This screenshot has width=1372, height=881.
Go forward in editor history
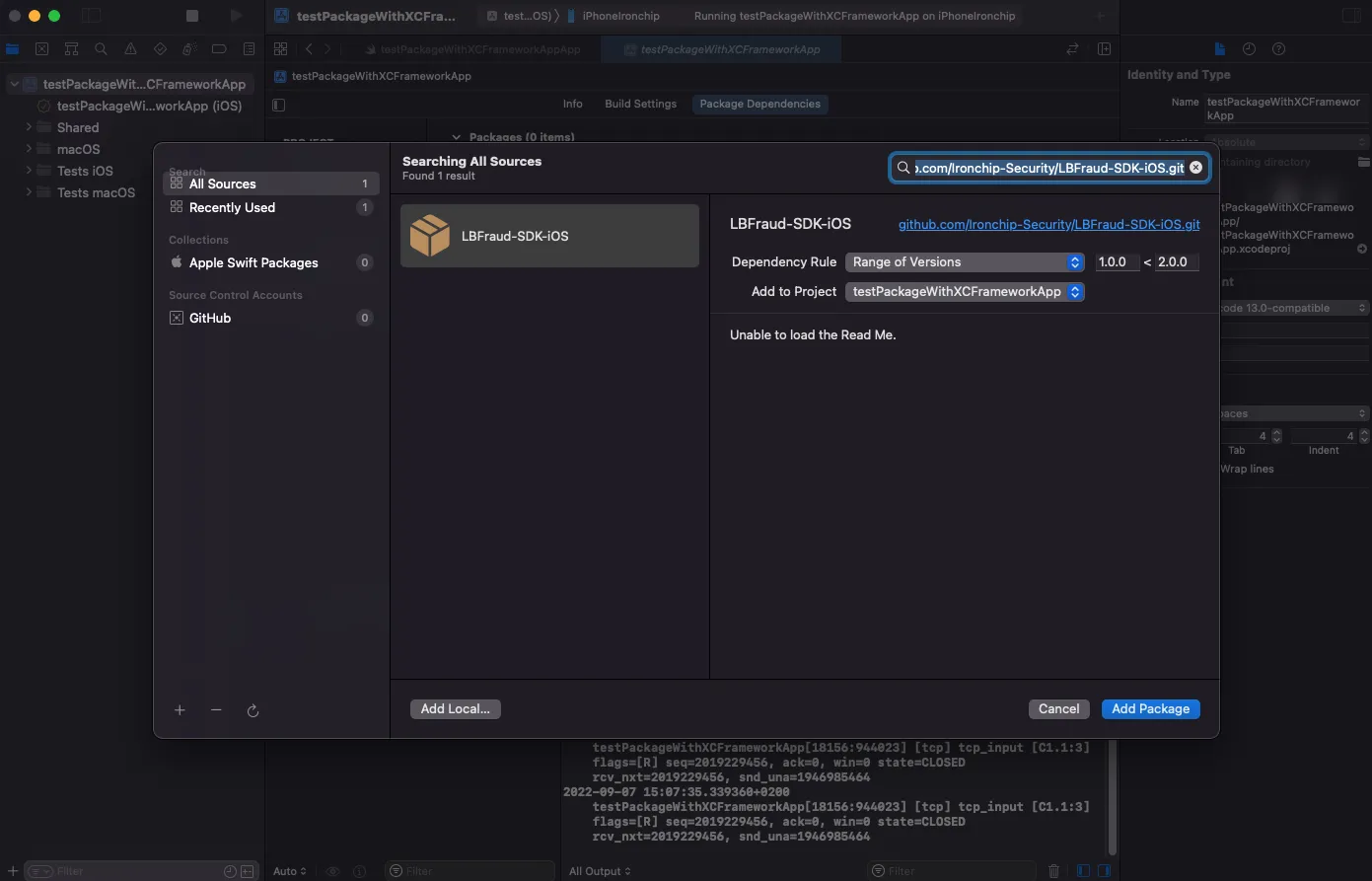click(x=327, y=48)
